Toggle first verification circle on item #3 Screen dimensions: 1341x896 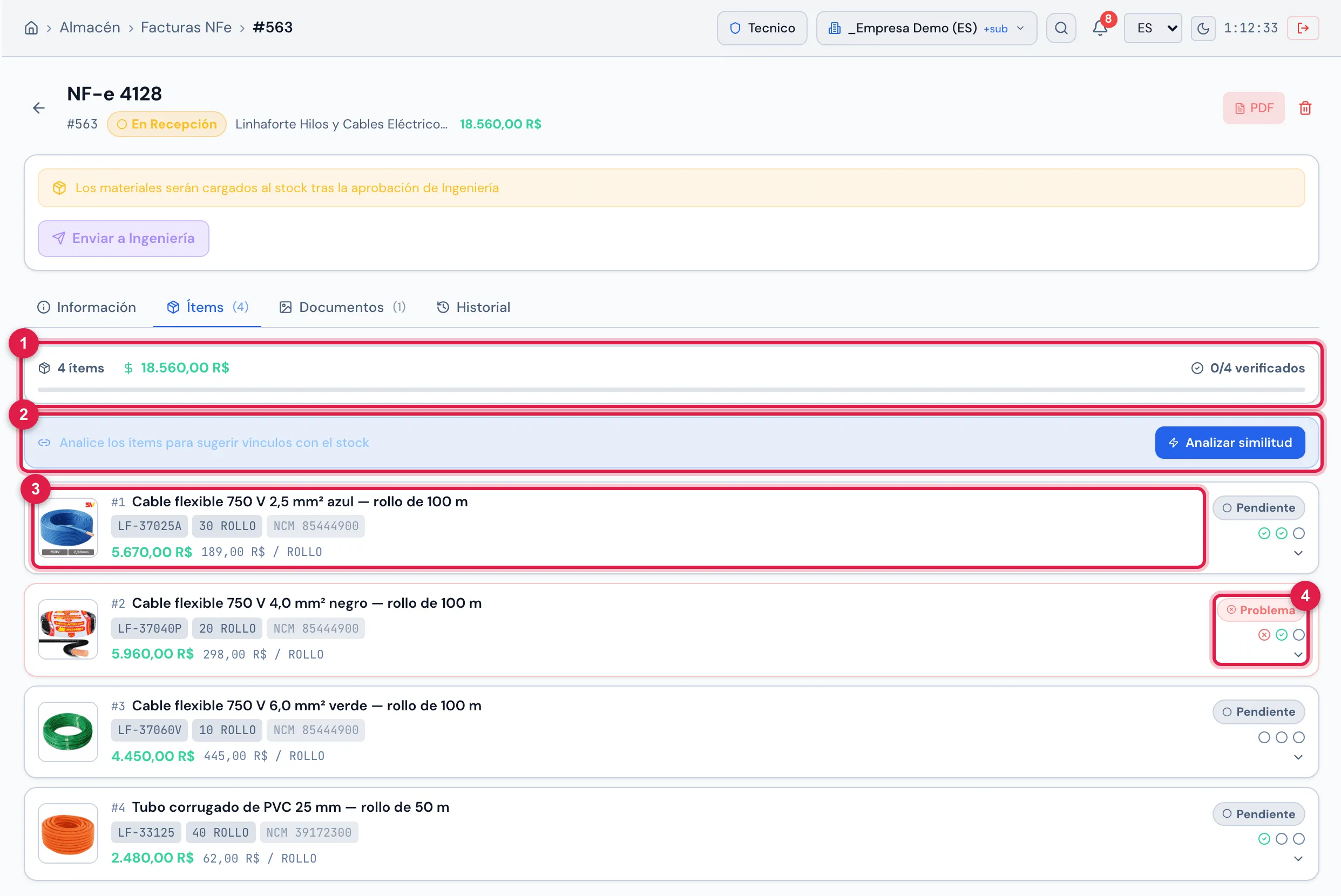(1264, 737)
